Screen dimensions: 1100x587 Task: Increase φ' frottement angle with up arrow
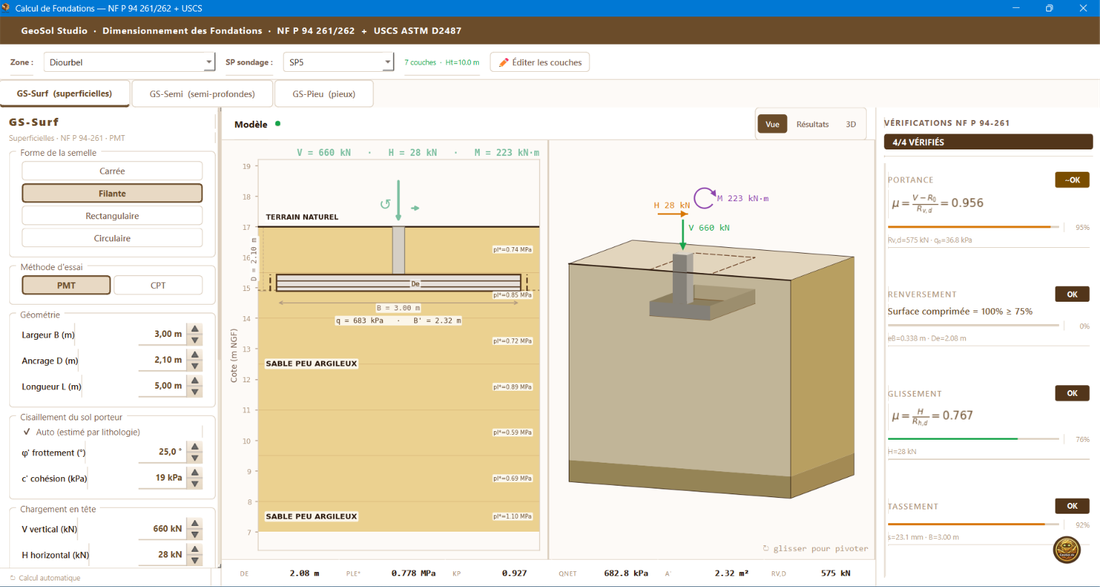click(195, 447)
